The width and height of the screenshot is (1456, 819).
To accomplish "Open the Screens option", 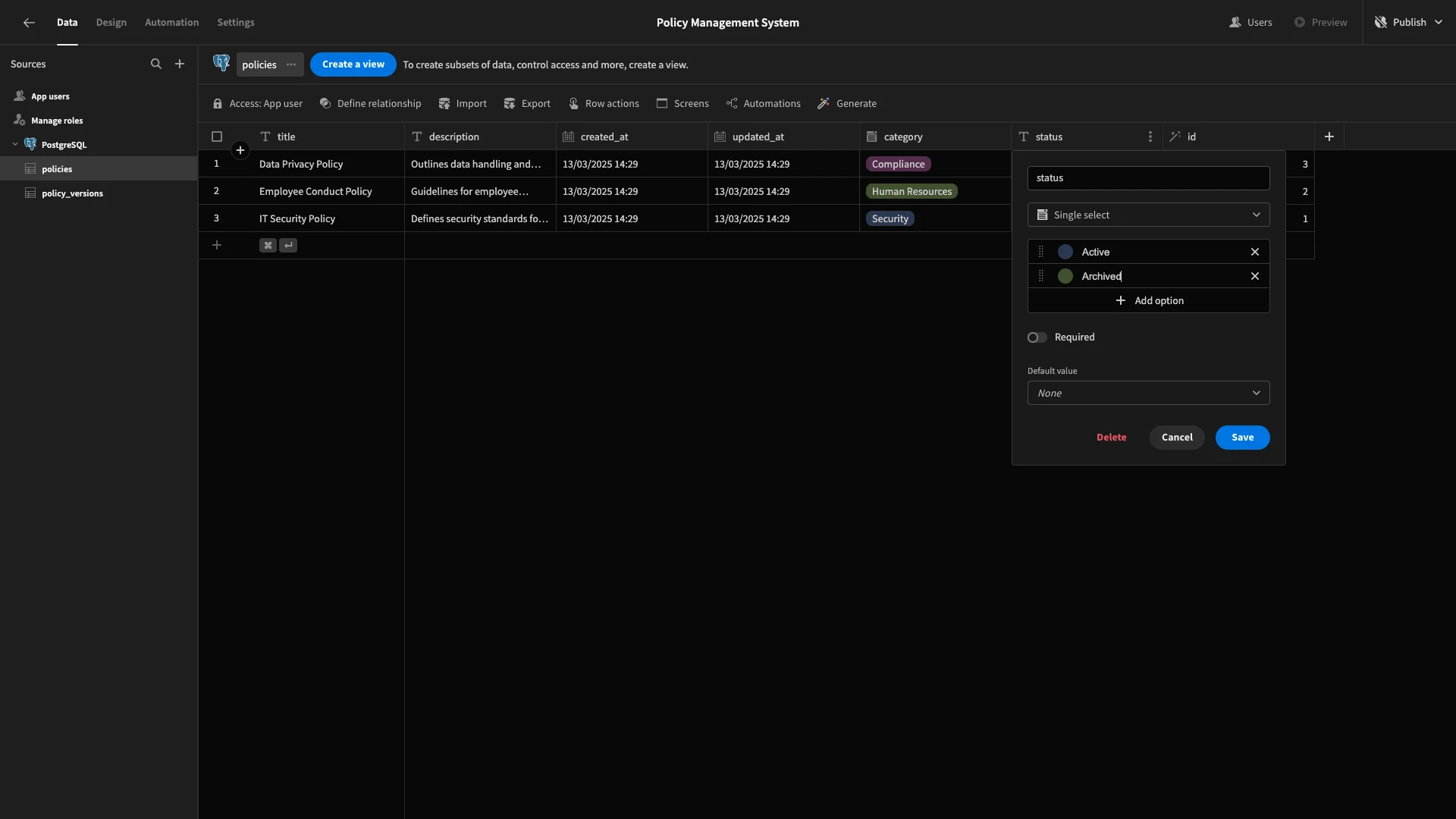I will coord(682,104).
